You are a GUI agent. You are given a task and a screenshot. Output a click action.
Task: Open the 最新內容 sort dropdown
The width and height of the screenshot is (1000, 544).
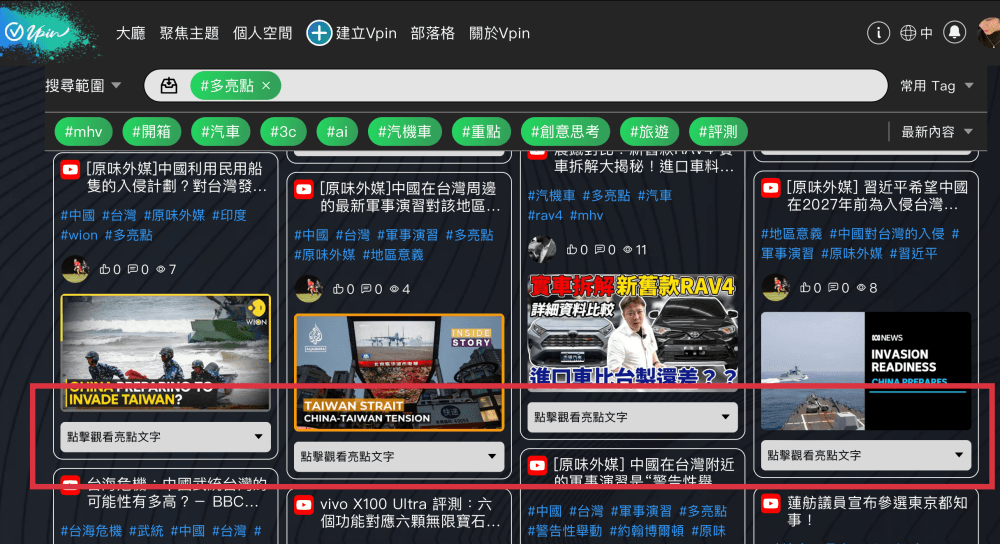coord(936,132)
